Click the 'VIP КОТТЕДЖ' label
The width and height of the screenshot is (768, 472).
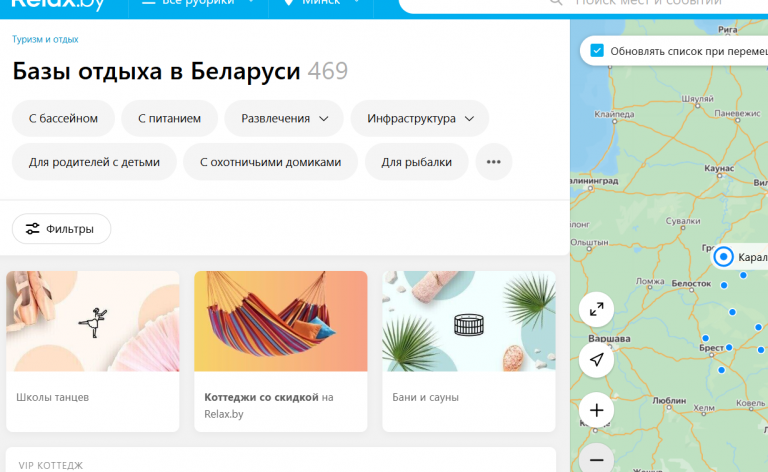point(51,465)
